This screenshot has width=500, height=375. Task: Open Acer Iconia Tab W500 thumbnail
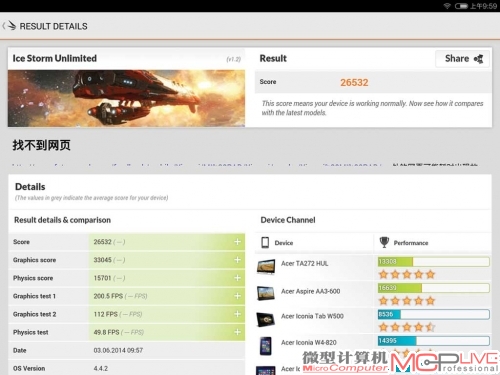266,319
